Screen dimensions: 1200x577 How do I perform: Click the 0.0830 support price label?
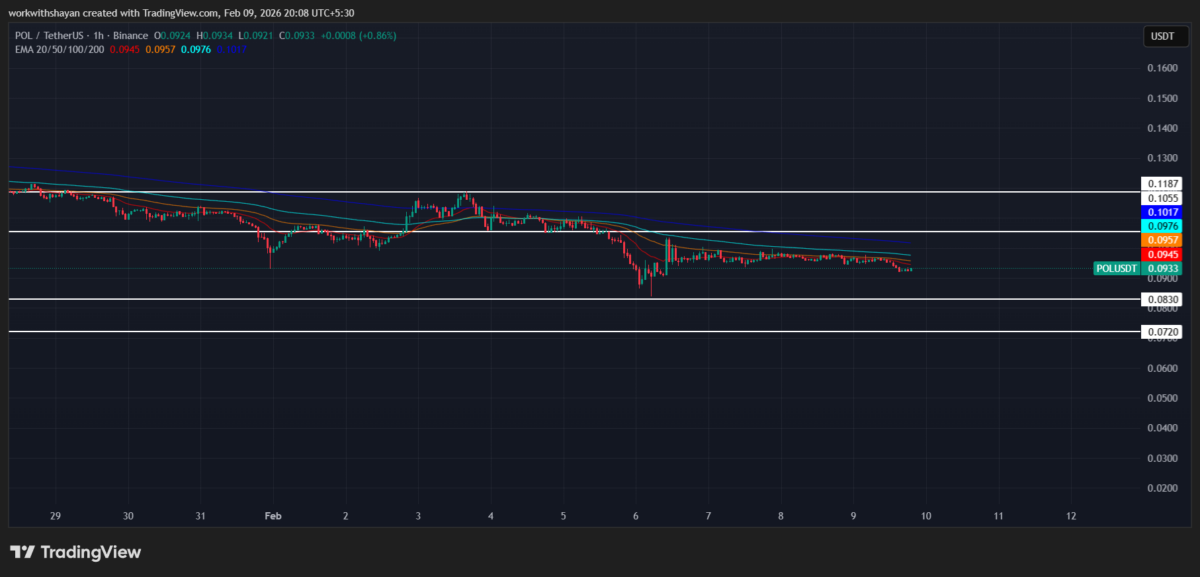click(x=1163, y=299)
